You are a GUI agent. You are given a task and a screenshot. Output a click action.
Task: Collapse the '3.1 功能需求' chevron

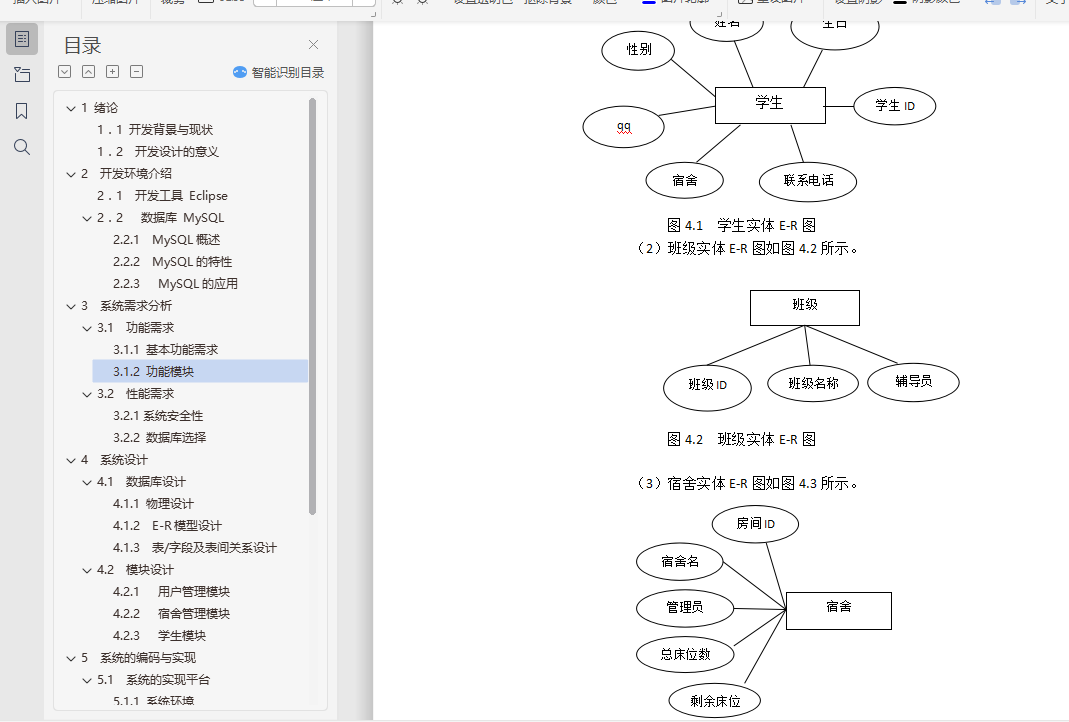coord(87,329)
